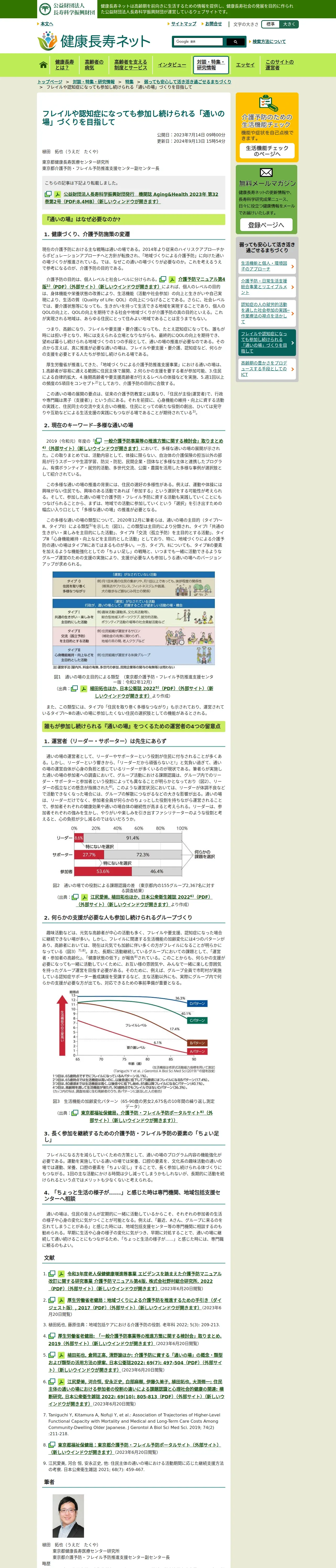
Task: Click 特集 breadcrumb link
Action: 129,82
